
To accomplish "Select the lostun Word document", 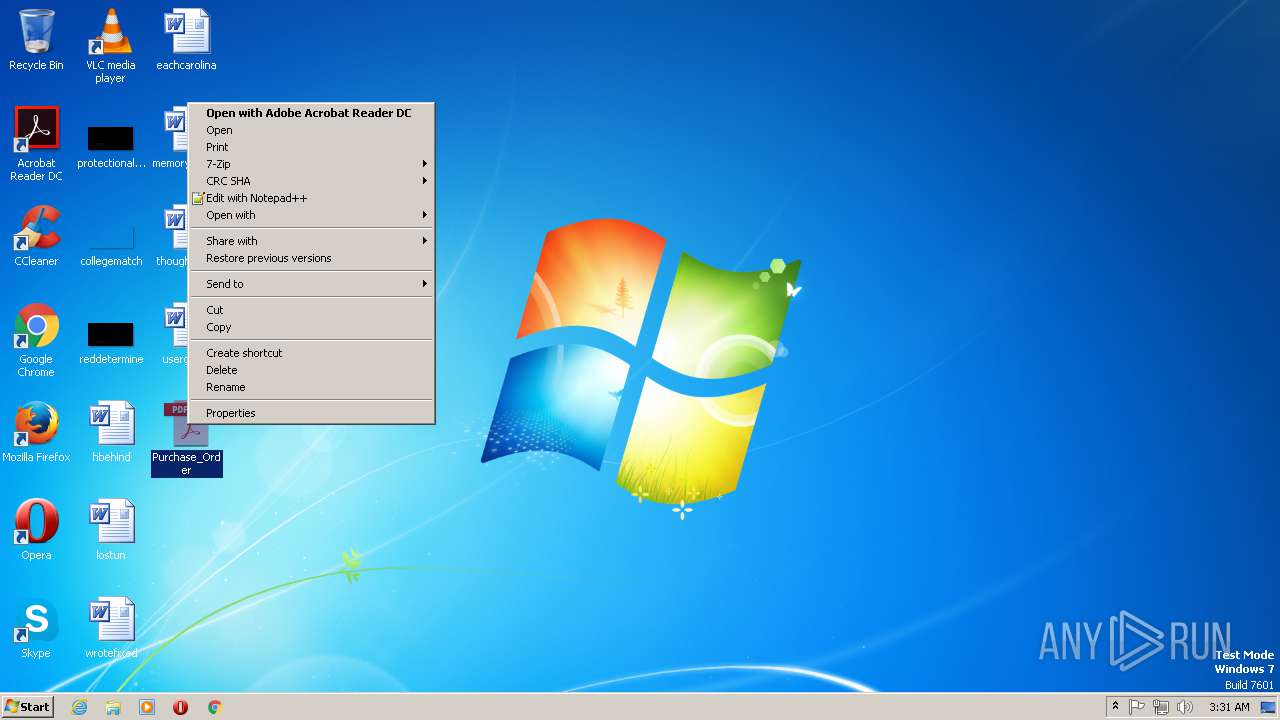I will coord(111,530).
